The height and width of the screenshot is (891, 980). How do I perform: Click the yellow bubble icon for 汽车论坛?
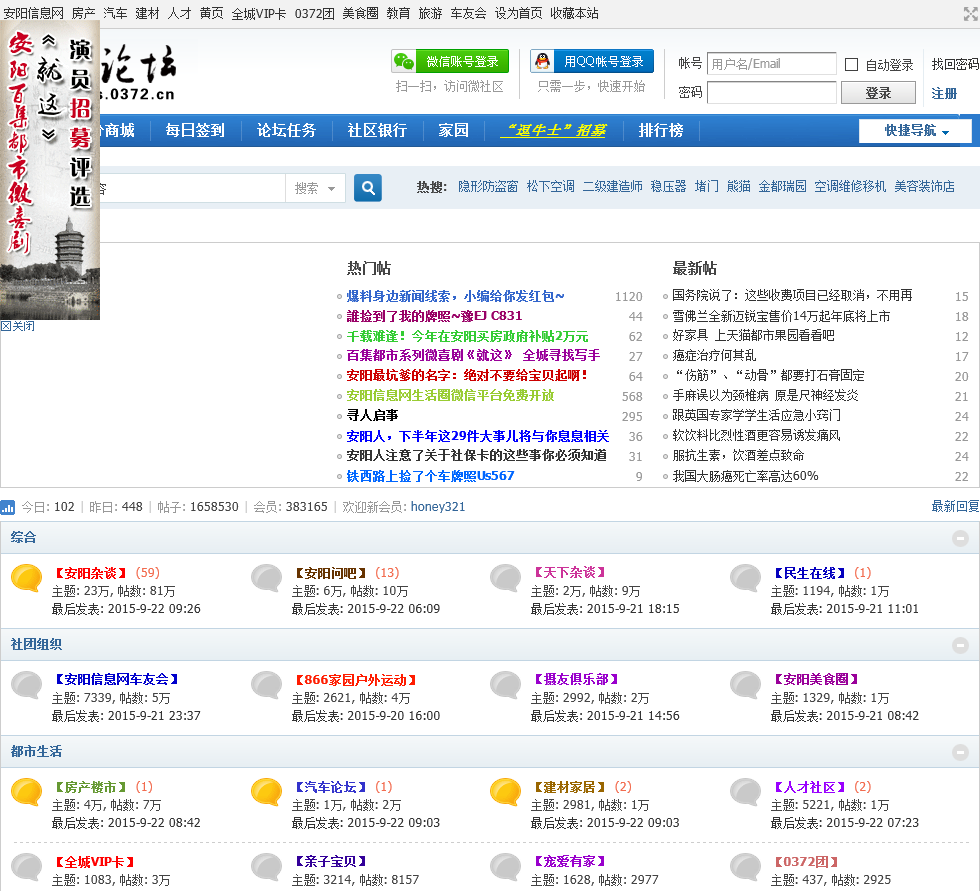[267, 792]
